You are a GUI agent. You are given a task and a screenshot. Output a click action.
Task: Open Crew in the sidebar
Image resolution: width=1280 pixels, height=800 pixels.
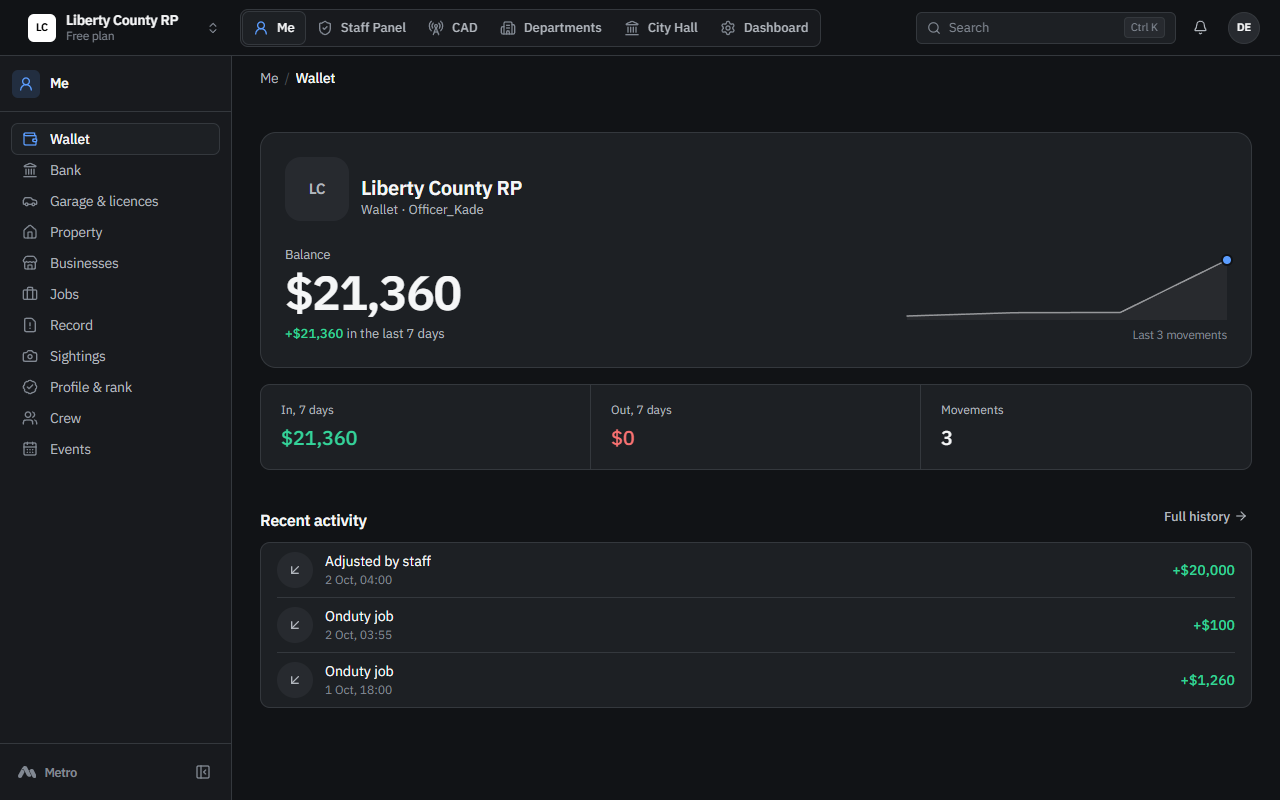(x=115, y=418)
